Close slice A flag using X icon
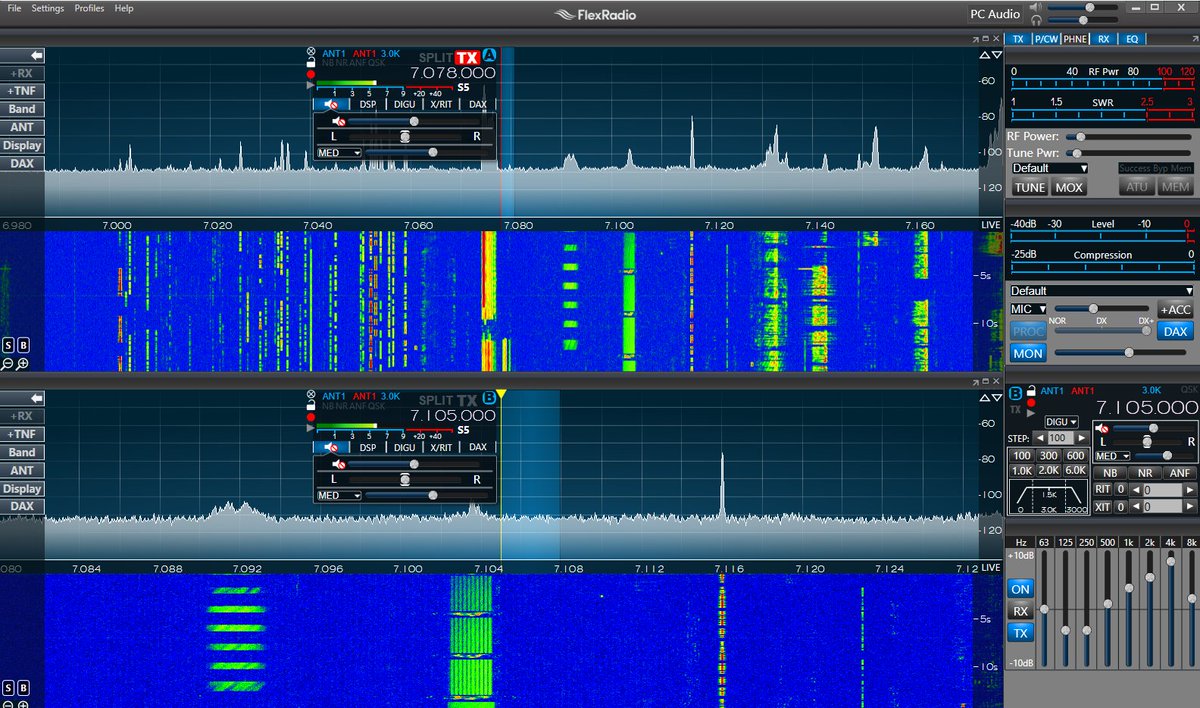Viewport: 1200px width, 708px height. tap(310, 51)
